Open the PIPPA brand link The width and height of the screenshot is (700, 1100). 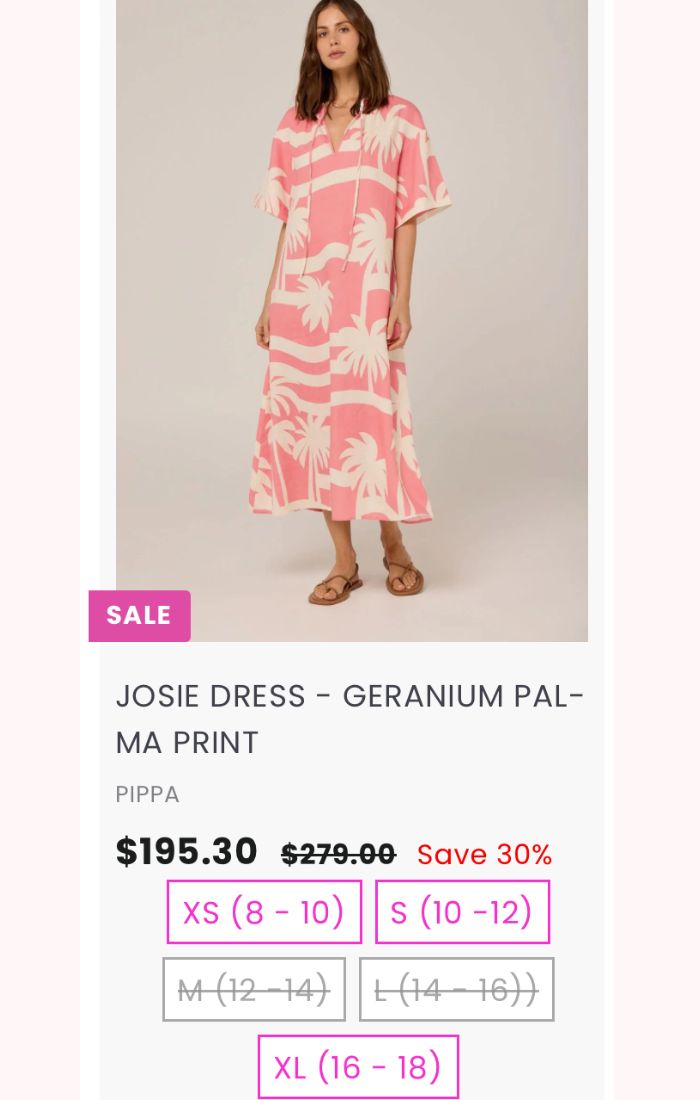pyautogui.click(x=147, y=795)
